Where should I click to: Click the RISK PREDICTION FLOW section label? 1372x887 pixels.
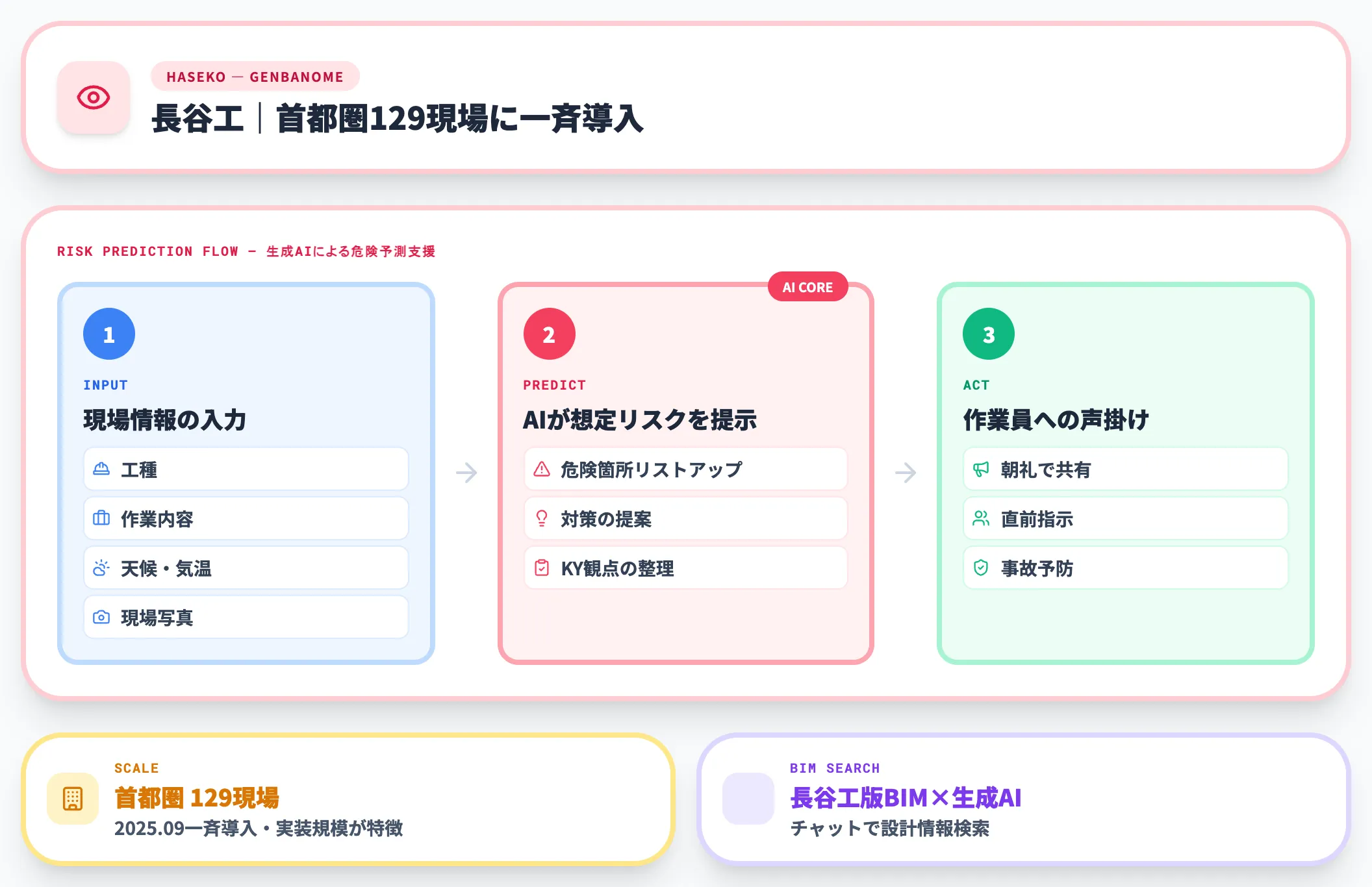click(246, 251)
